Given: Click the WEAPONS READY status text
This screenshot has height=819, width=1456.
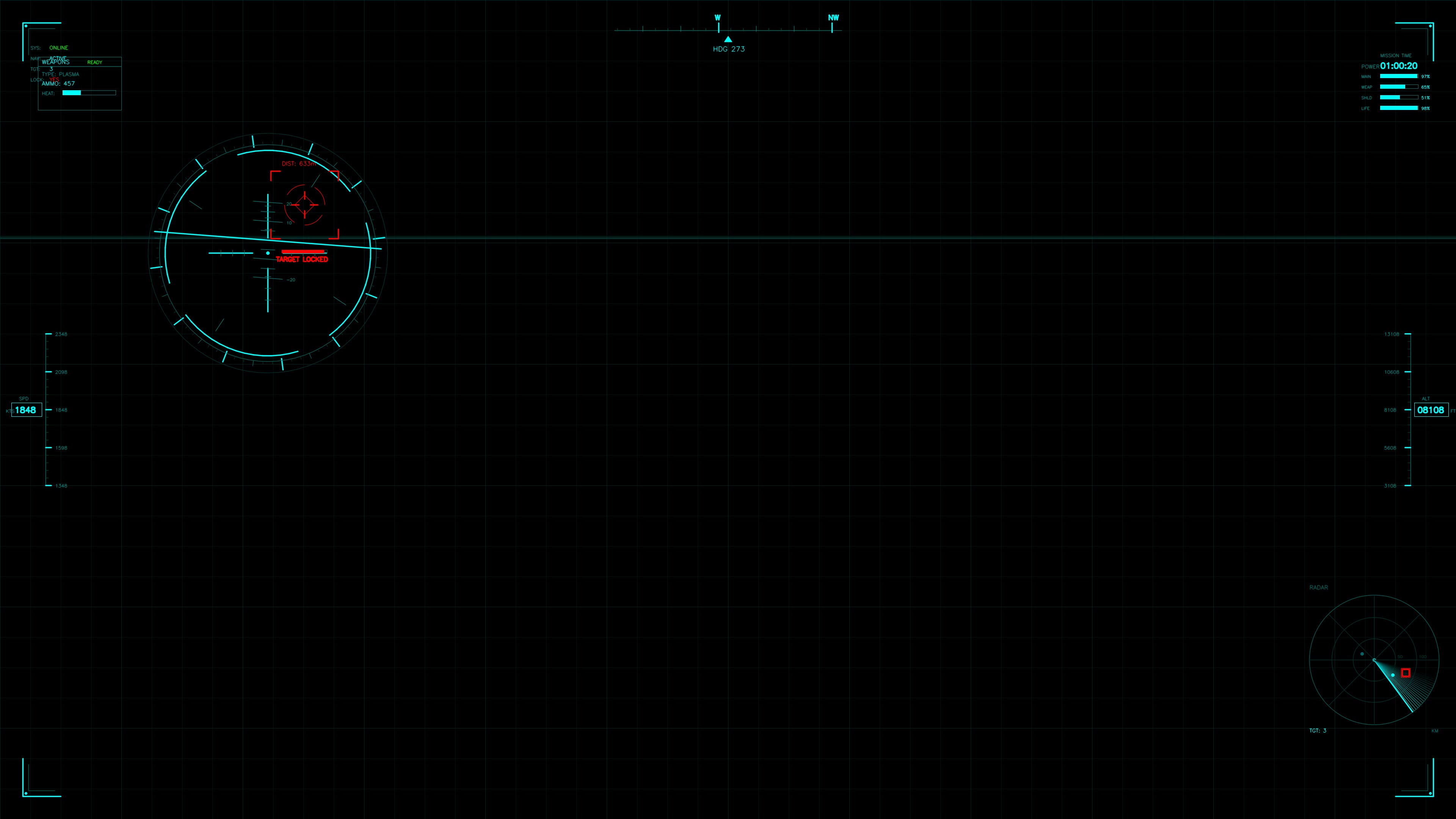Looking at the screenshot, I should (x=95, y=62).
